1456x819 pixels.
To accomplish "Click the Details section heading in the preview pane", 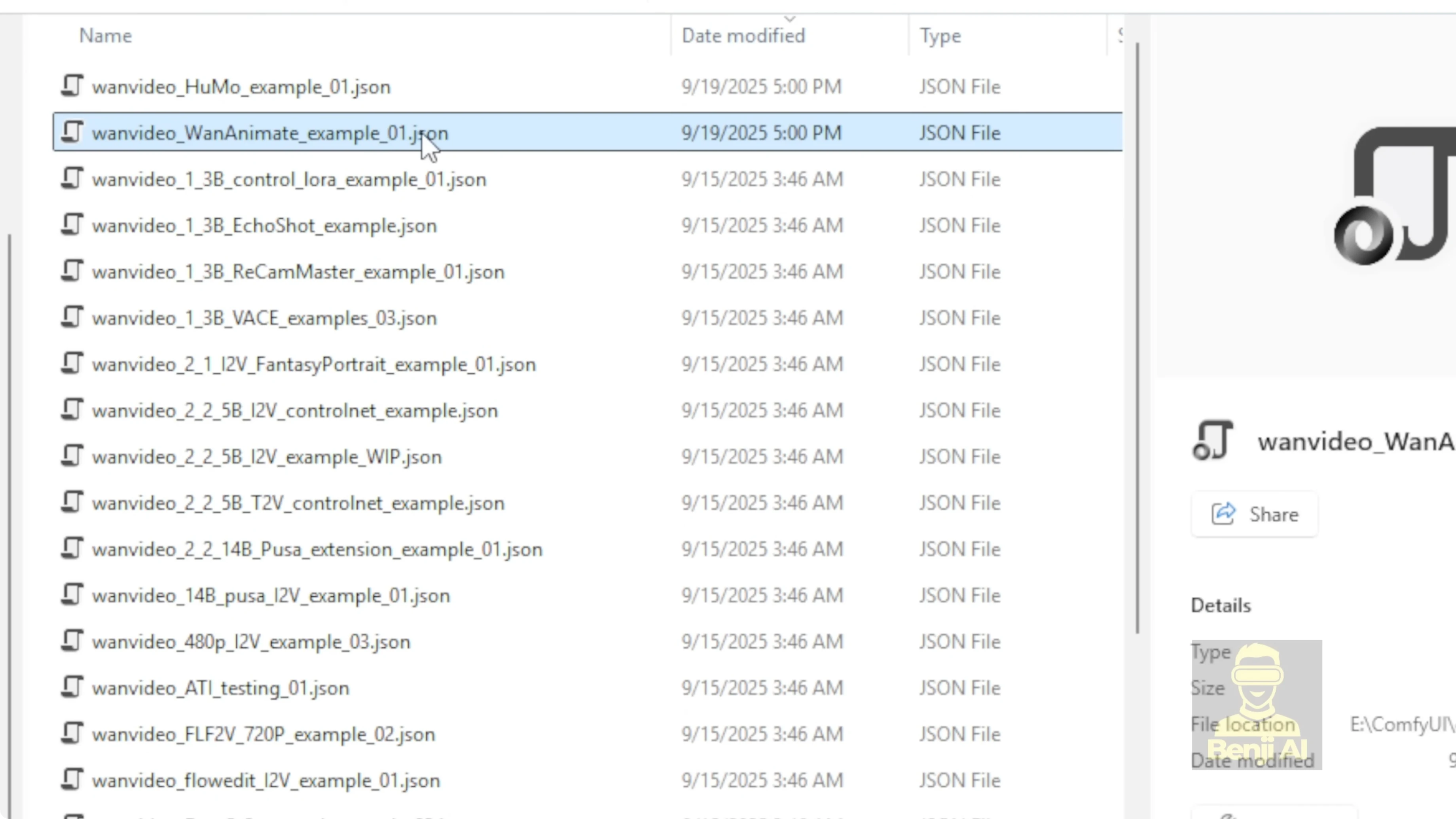I will (x=1221, y=605).
